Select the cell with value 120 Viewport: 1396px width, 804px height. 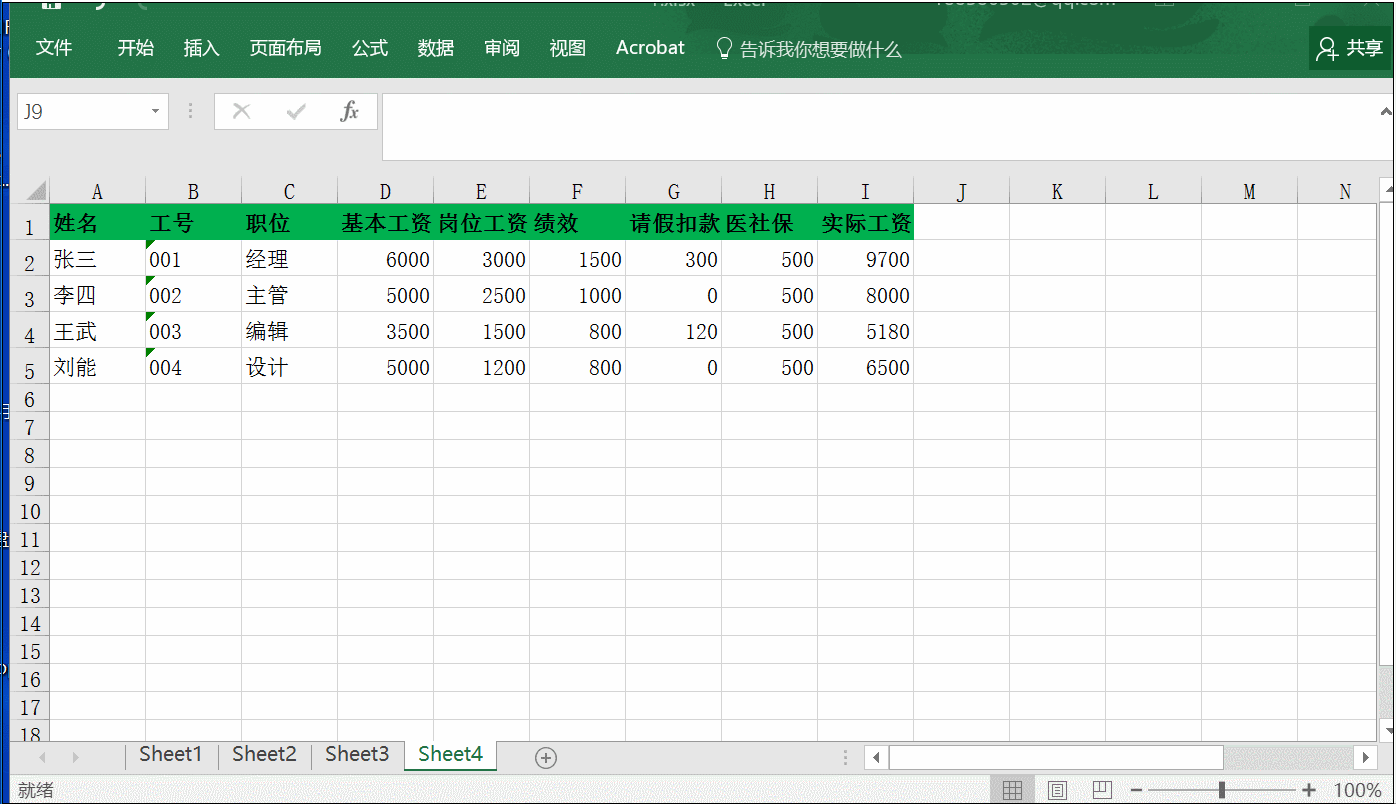coord(673,331)
